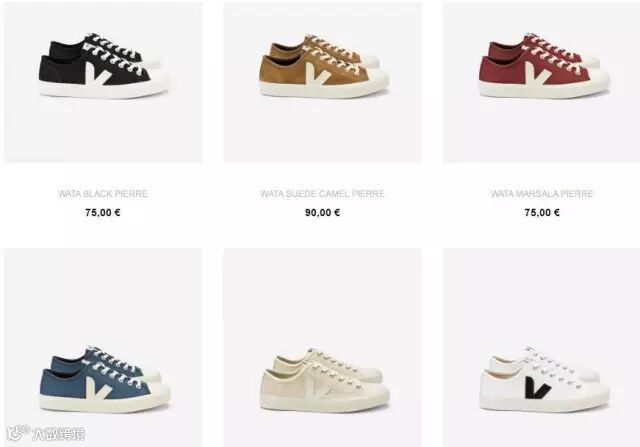Click the black V logo on white sneaker
640x447 pixels.
pos(538,387)
